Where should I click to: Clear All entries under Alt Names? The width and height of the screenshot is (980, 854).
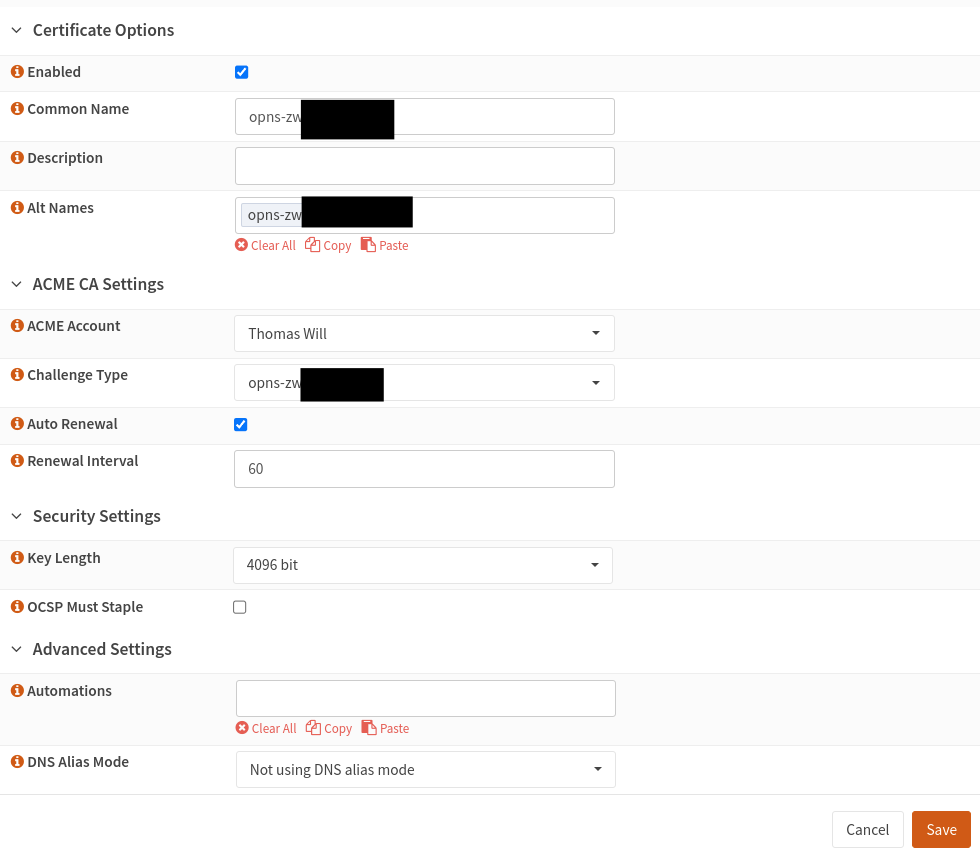click(265, 245)
